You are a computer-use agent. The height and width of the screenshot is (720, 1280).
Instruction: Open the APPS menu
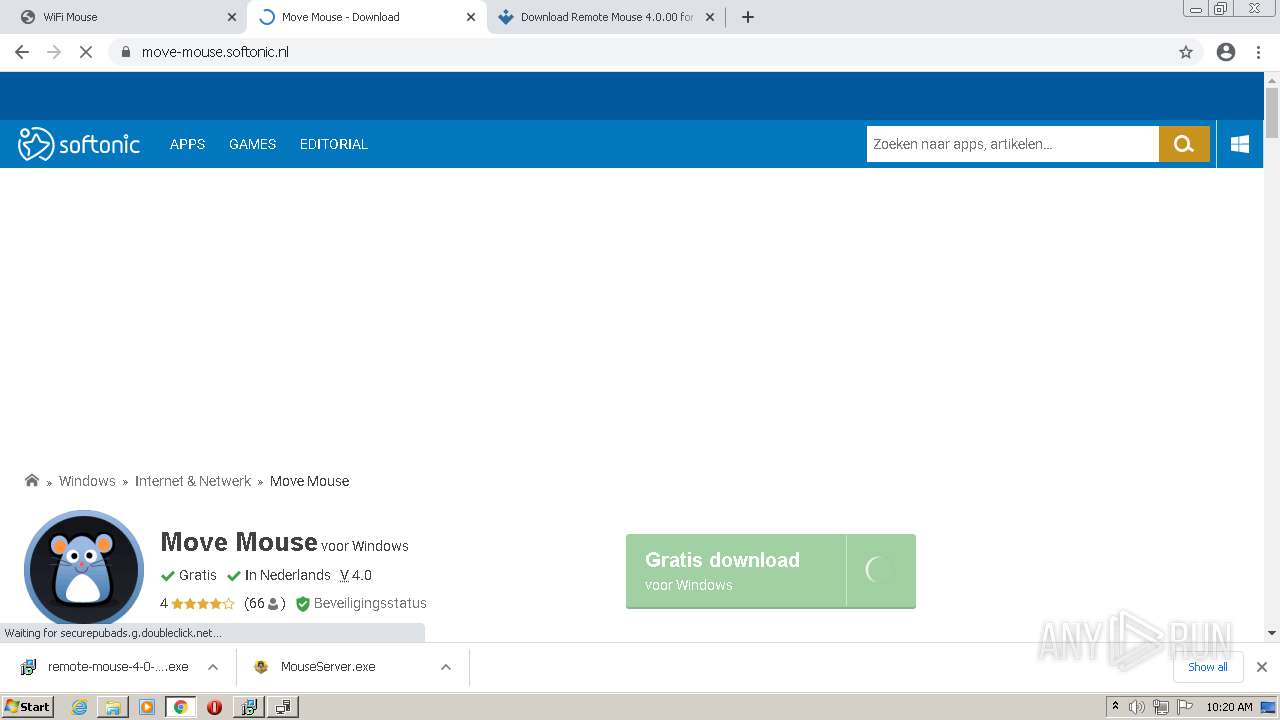point(187,144)
